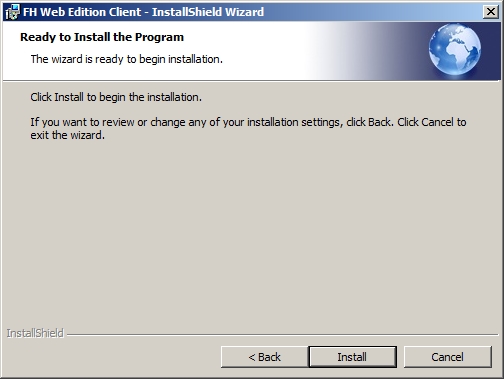Click the "If you want to review or change" line

248,122
